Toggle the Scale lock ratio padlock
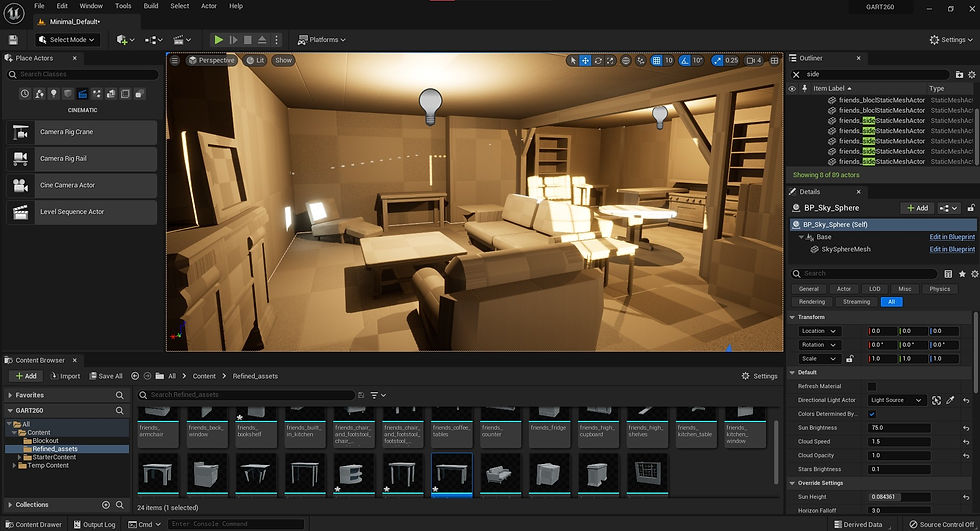980x531 pixels. click(x=849, y=359)
